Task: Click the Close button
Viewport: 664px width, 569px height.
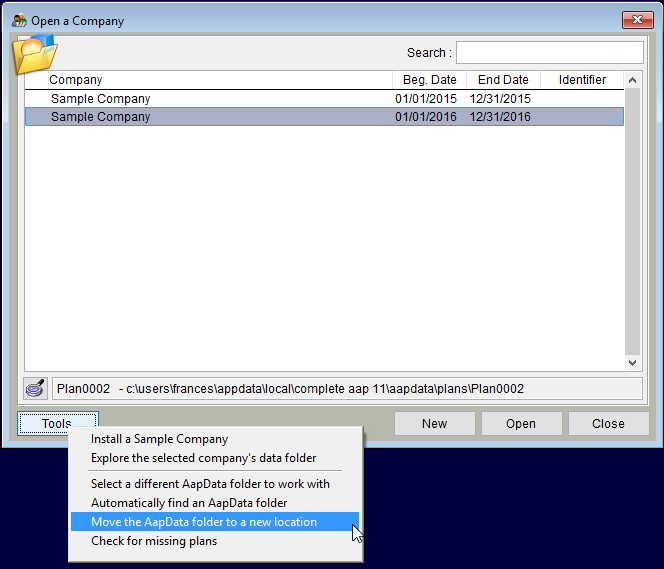Action: pyautogui.click(x=608, y=423)
